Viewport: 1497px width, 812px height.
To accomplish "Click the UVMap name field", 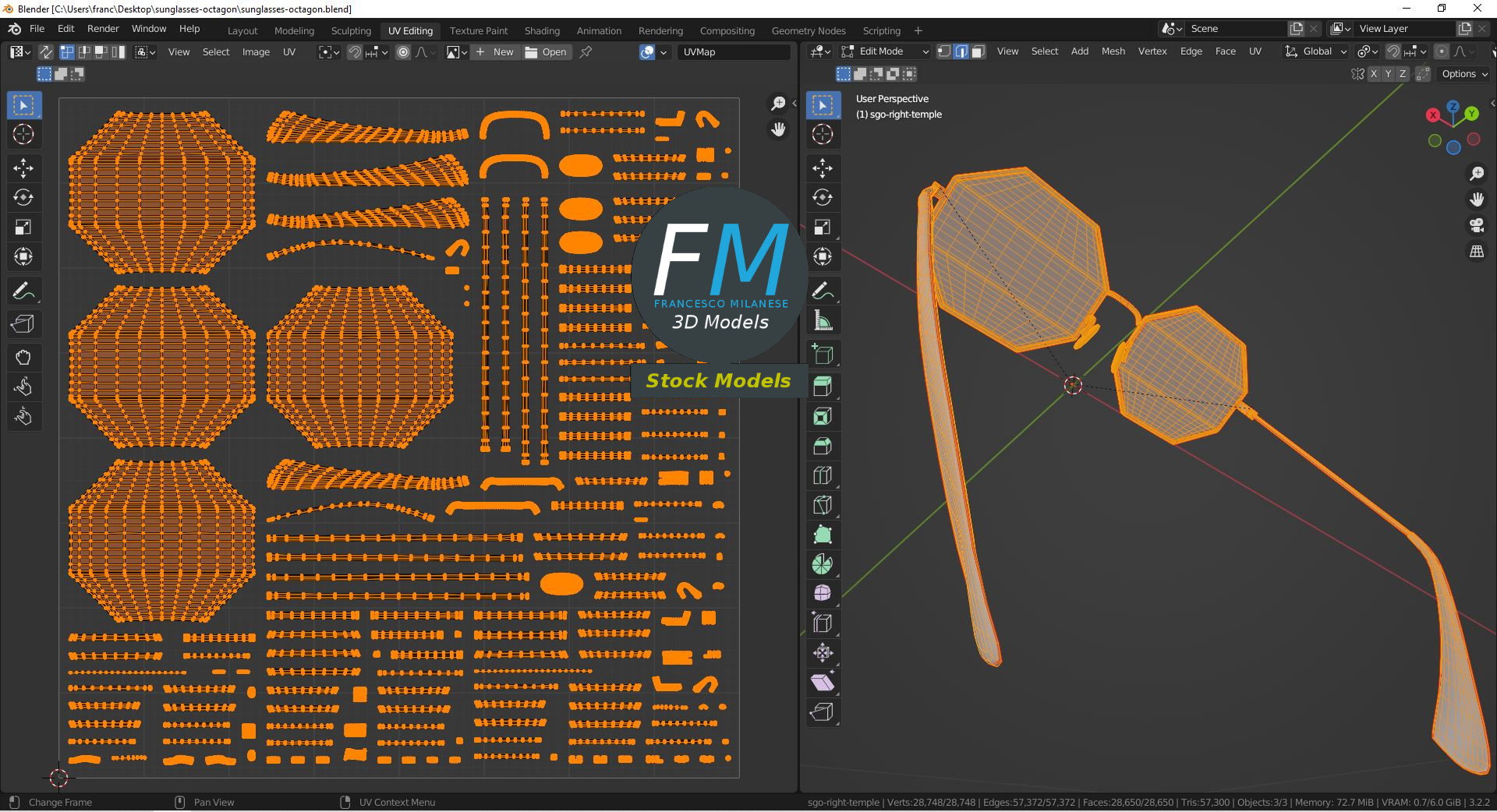I will point(733,52).
